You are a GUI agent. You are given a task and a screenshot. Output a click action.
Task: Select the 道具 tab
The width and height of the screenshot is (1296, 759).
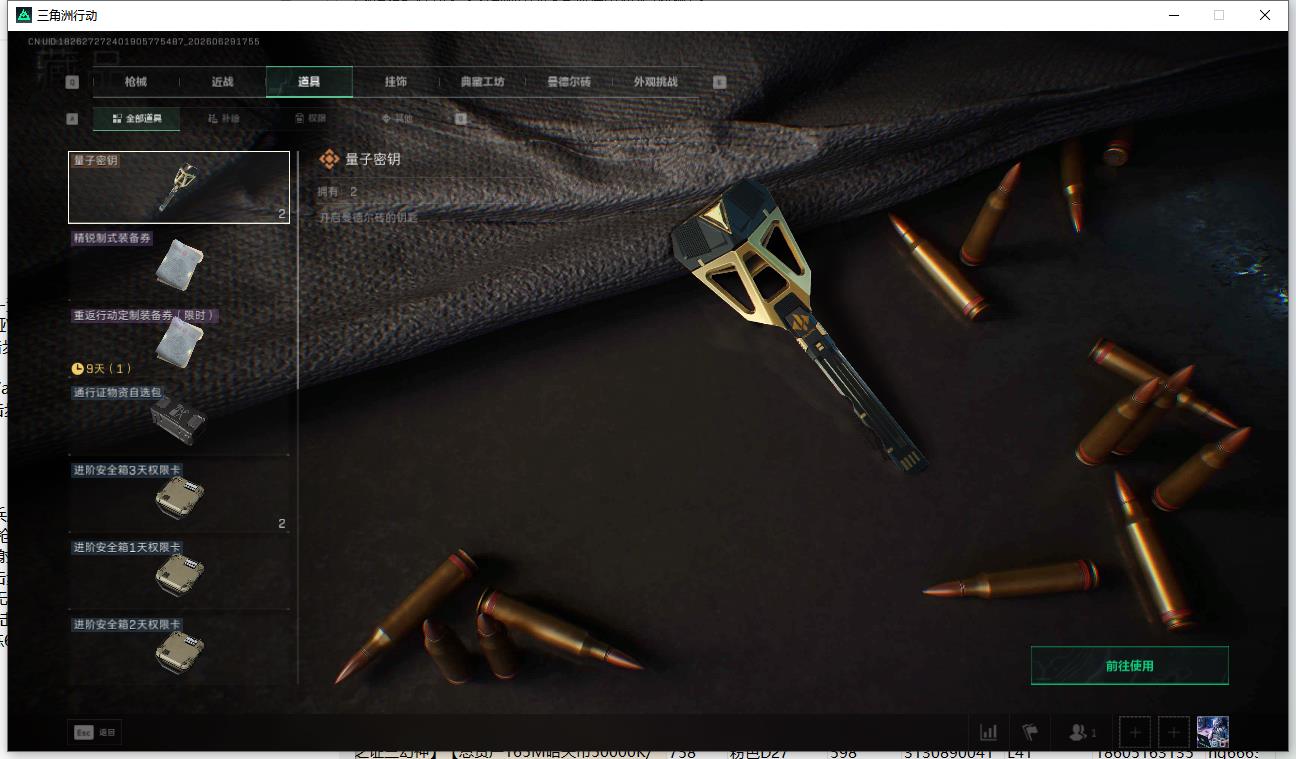click(309, 82)
